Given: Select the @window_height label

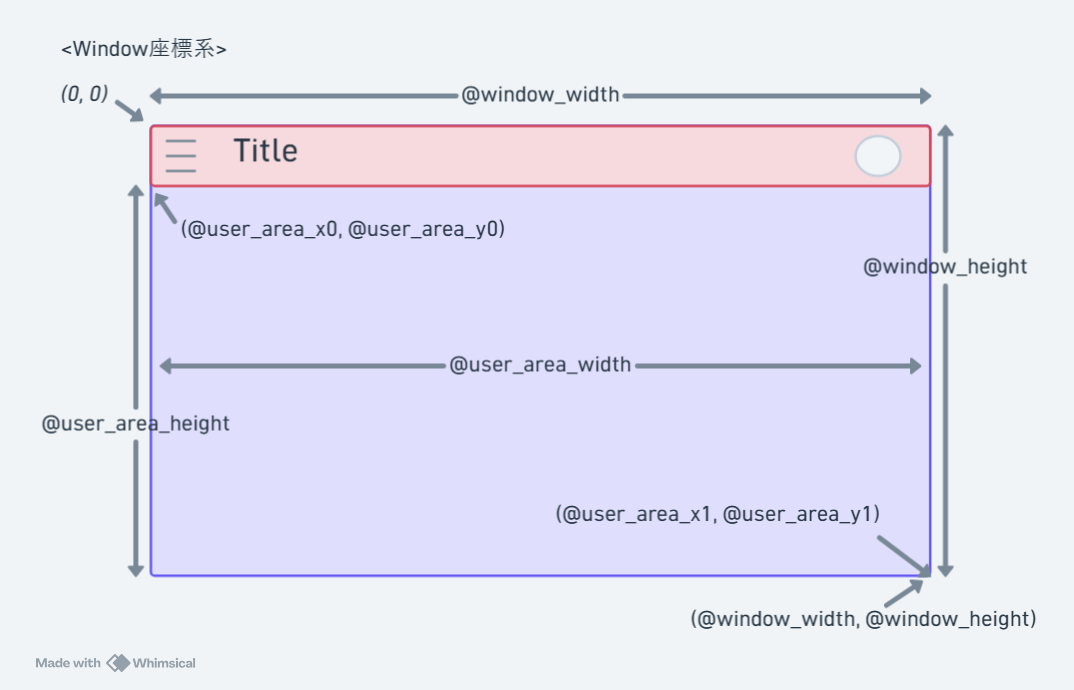Looking at the screenshot, I should pos(945,267).
